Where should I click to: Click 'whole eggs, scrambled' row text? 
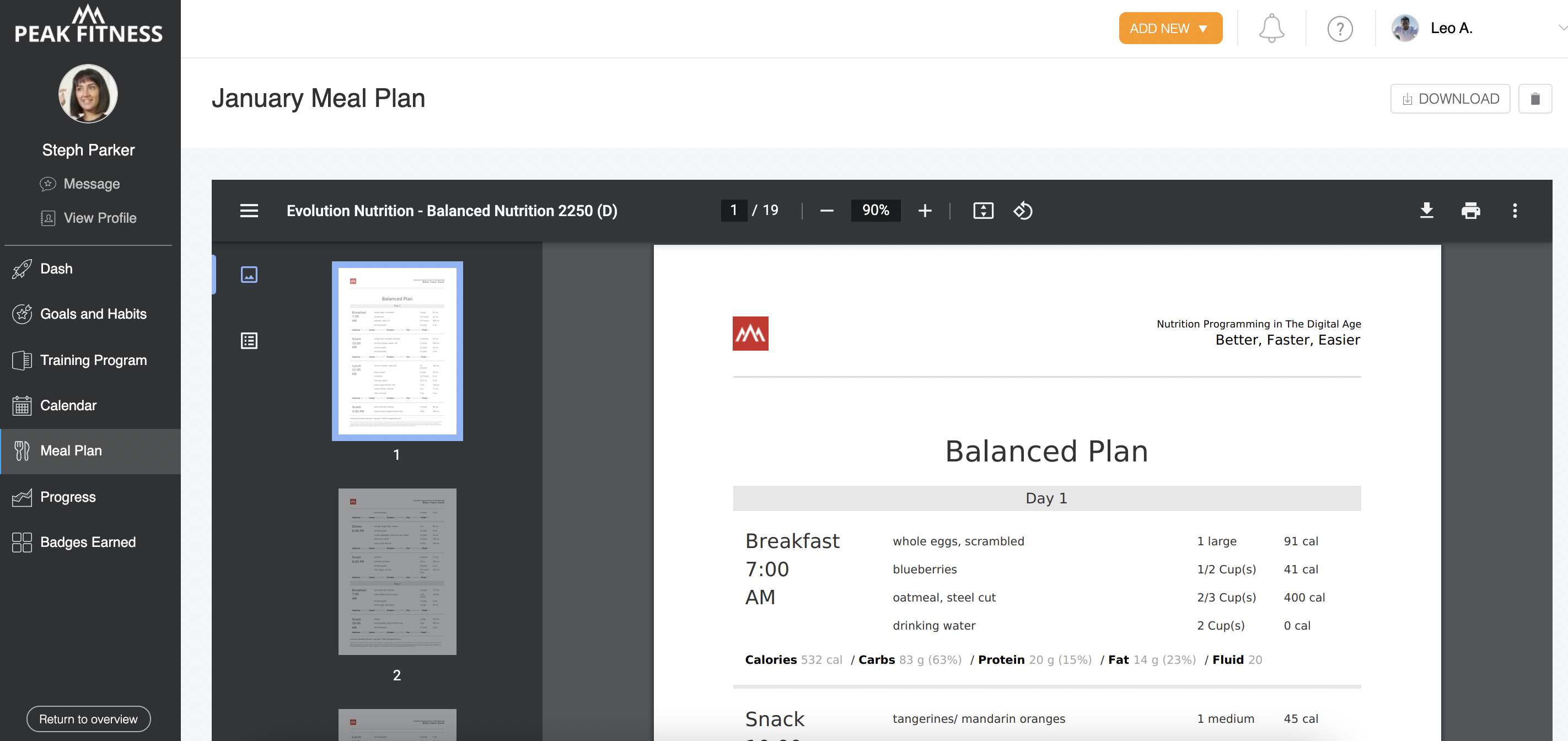point(958,541)
